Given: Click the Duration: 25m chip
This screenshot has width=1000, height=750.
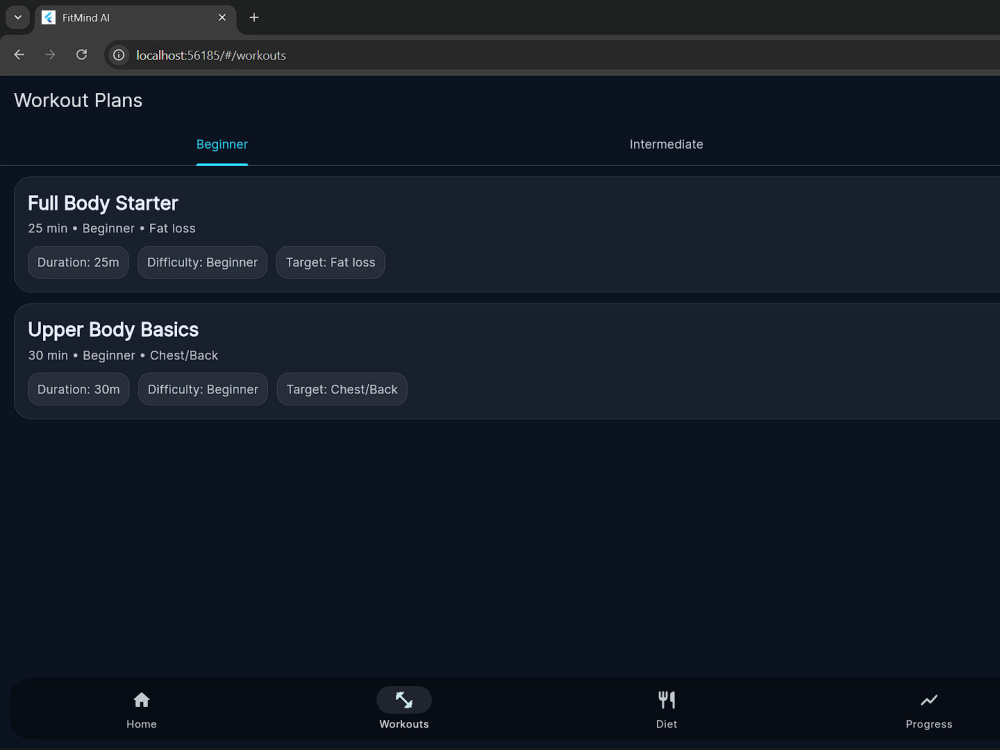Looking at the screenshot, I should [x=78, y=263].
